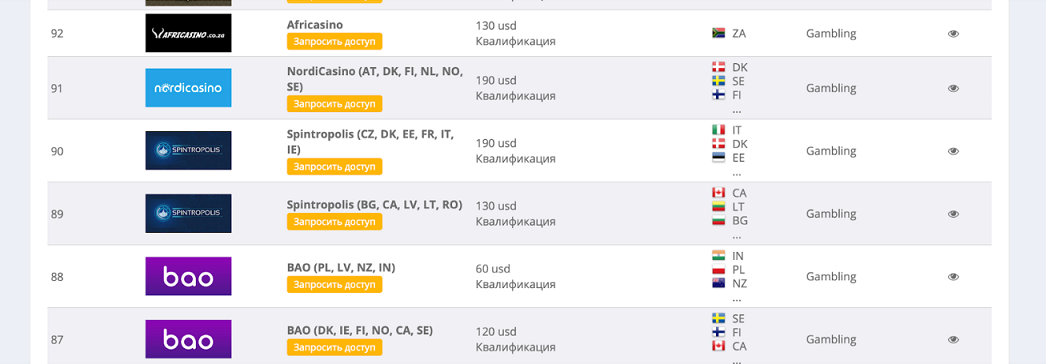The image size is (1046, 364).
Task: Show BAO row 88 details eye icon
Action: tap(953, 277)
